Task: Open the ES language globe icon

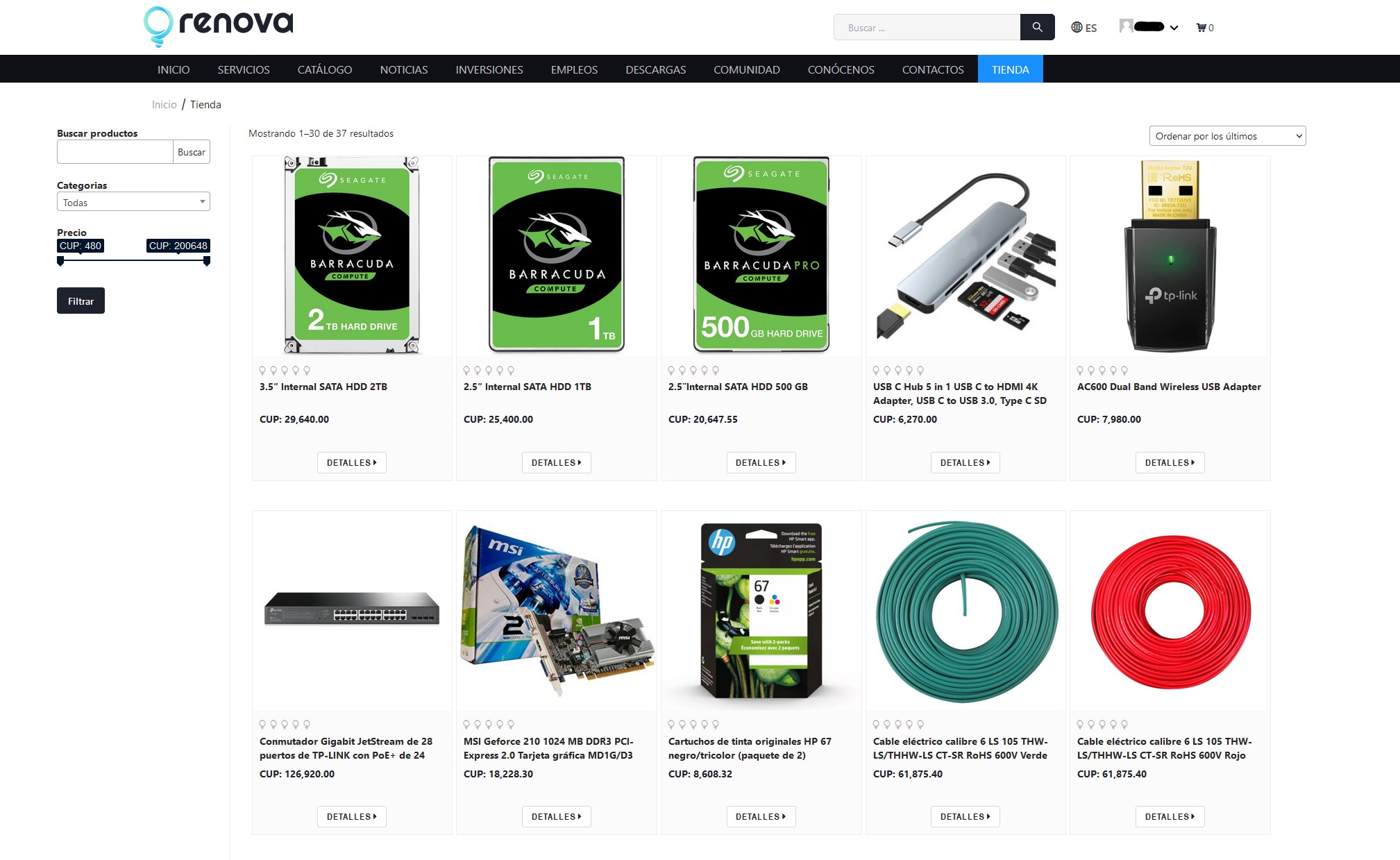Action: [1077, 27]
